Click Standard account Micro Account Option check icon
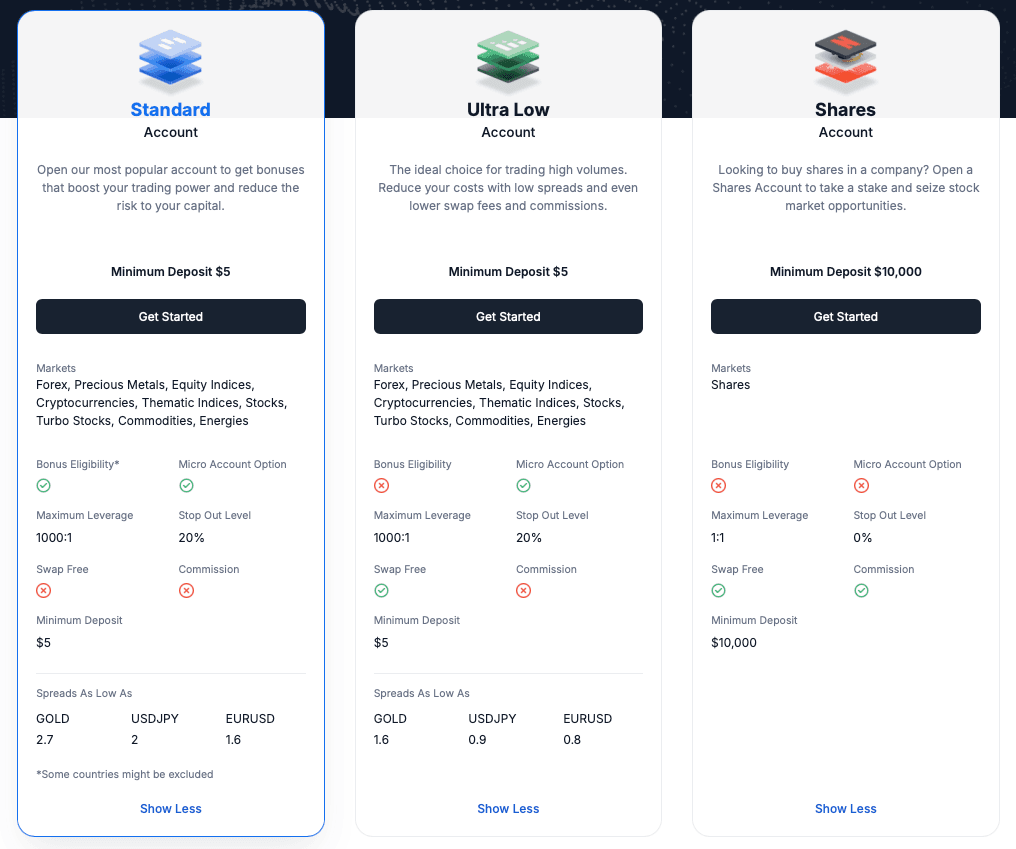This screenshot has width=1016, height=849. 186,486
